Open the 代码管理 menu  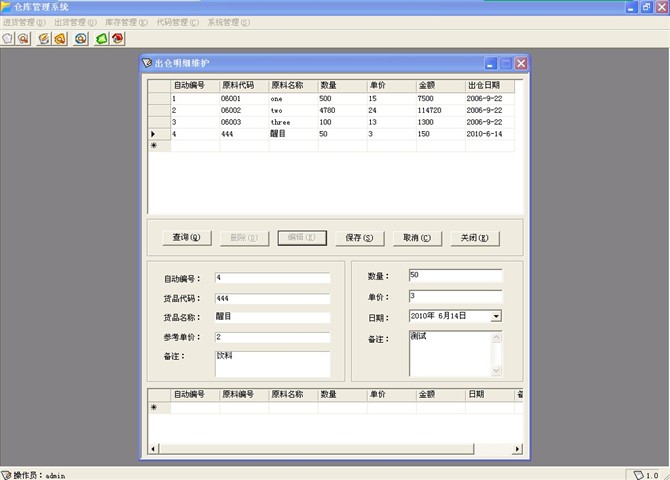(177, 22)
